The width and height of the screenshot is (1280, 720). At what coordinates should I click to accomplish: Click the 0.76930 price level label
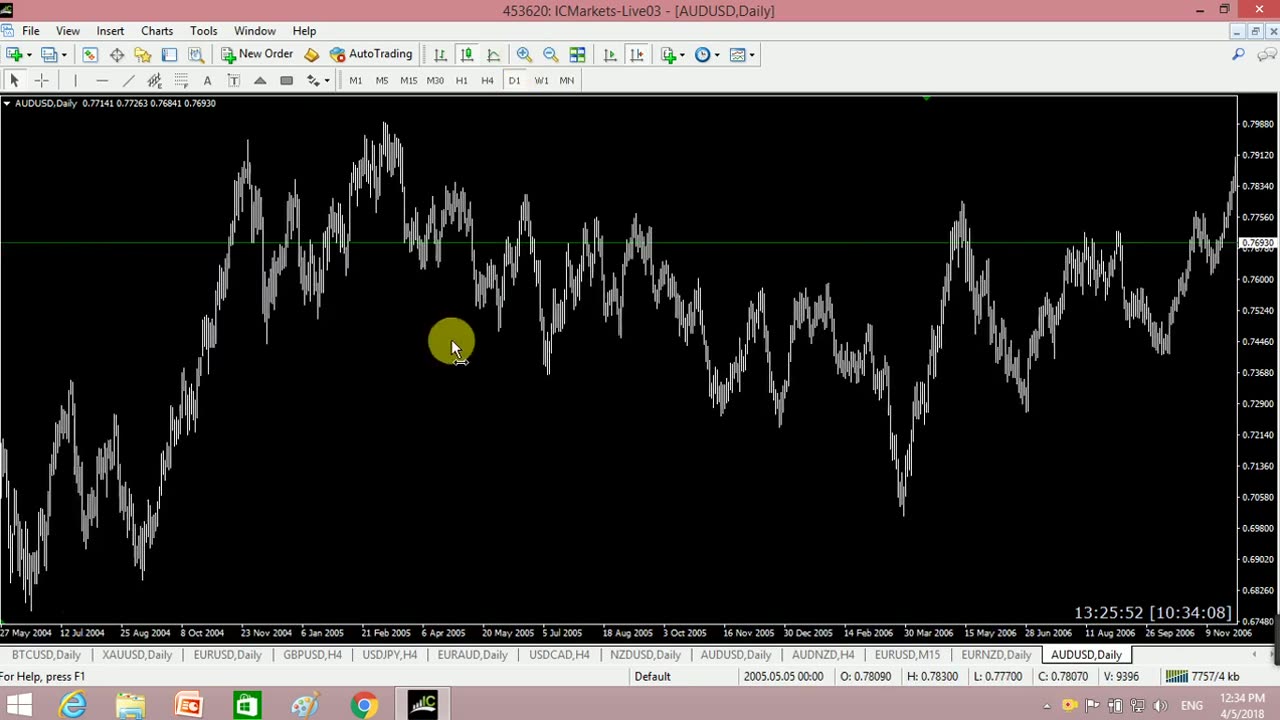click(1258, 243)
